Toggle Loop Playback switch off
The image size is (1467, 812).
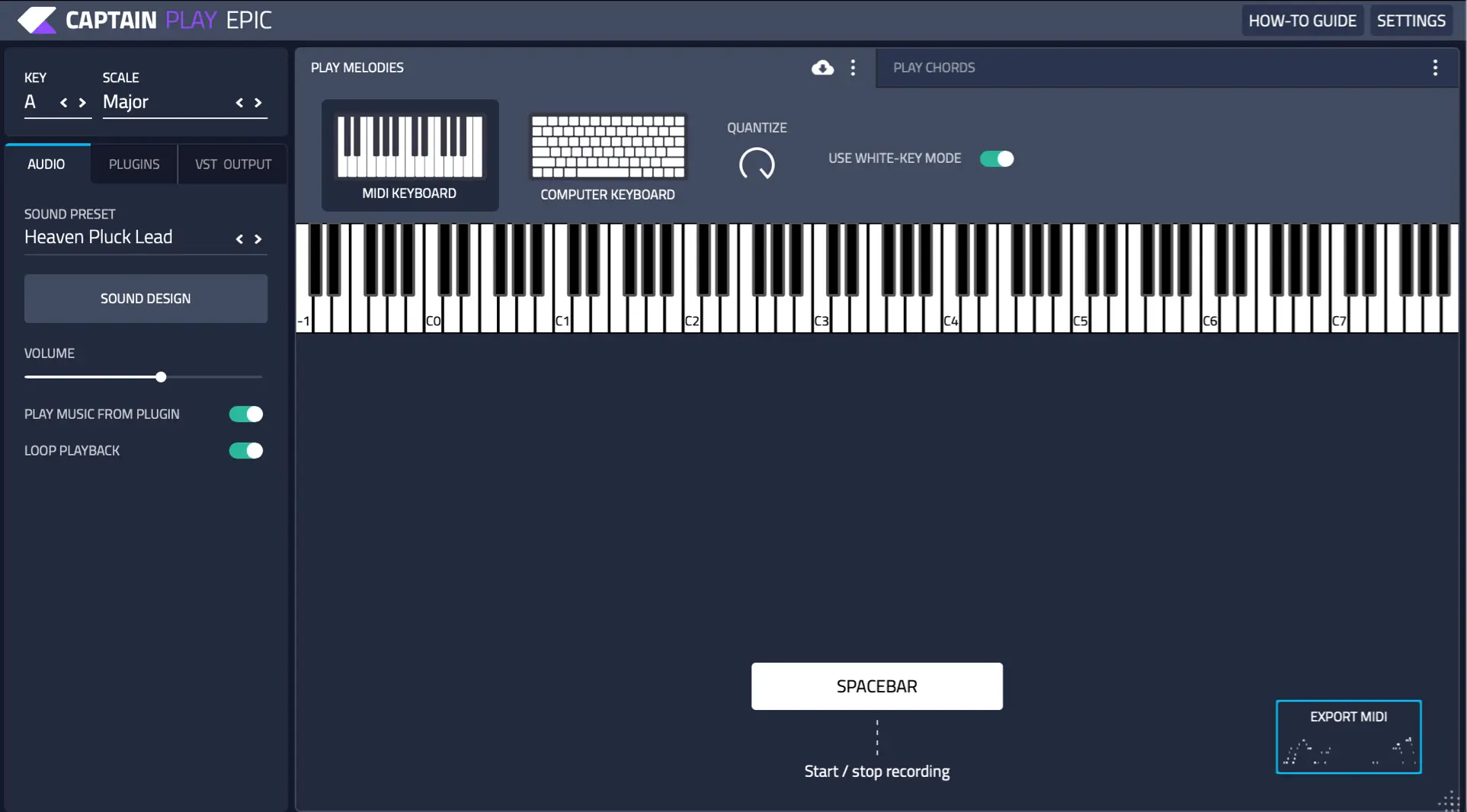tap(246, 451)
